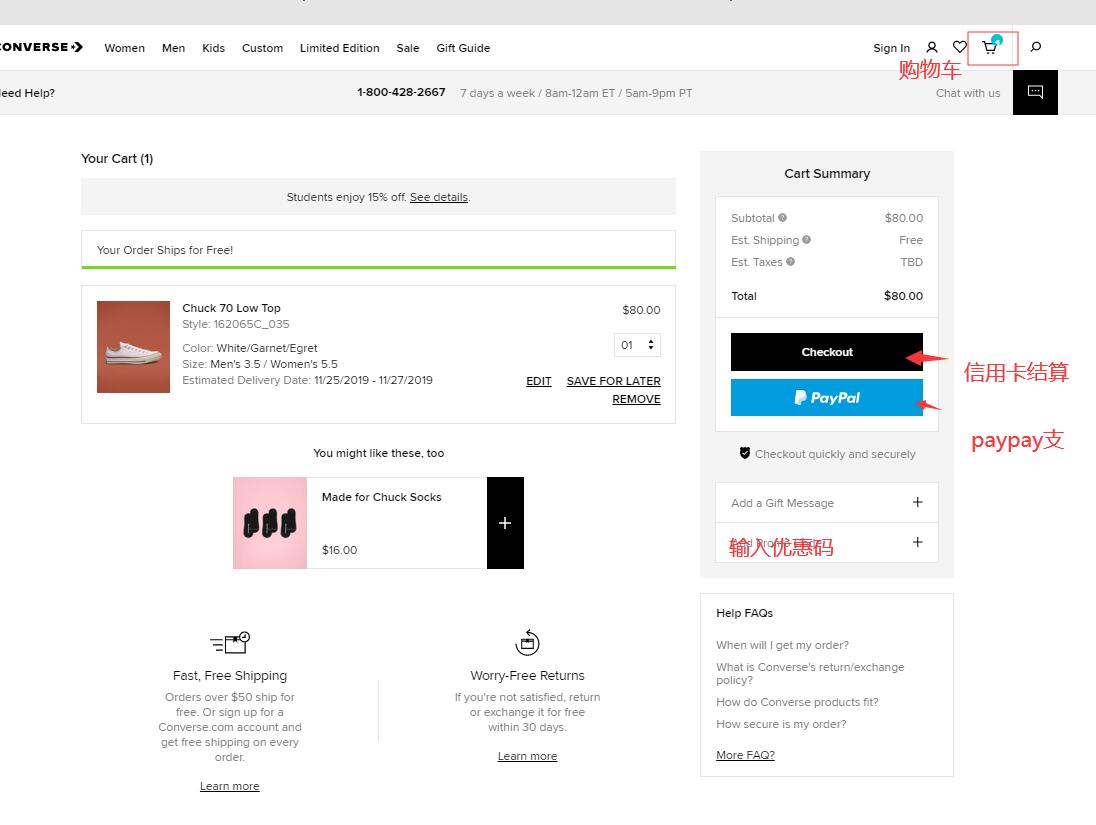
Task: Click the Est. Shipping info icon
Action: [807, 240]
